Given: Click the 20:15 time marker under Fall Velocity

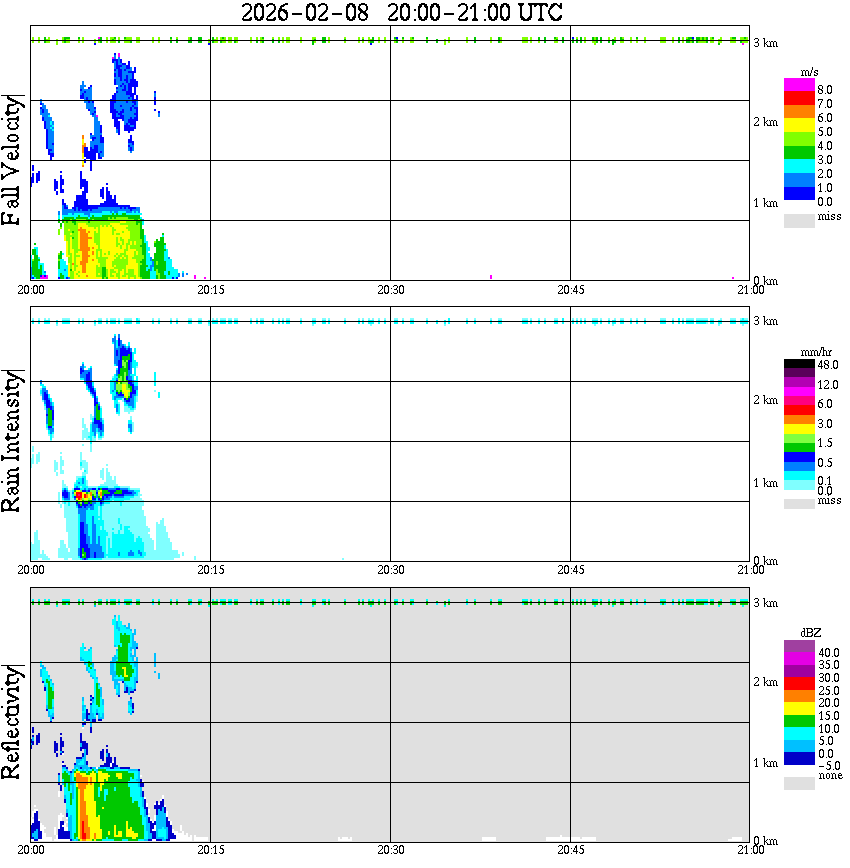Looking at the screenshot, I should 210,290.
